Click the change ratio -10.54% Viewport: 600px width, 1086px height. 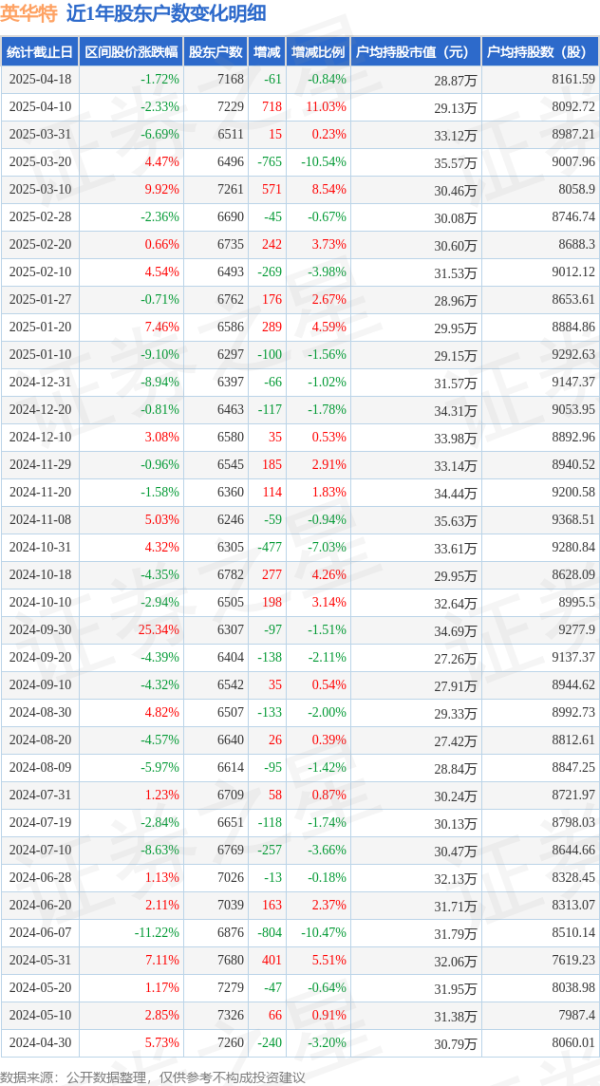pos(324,162)
